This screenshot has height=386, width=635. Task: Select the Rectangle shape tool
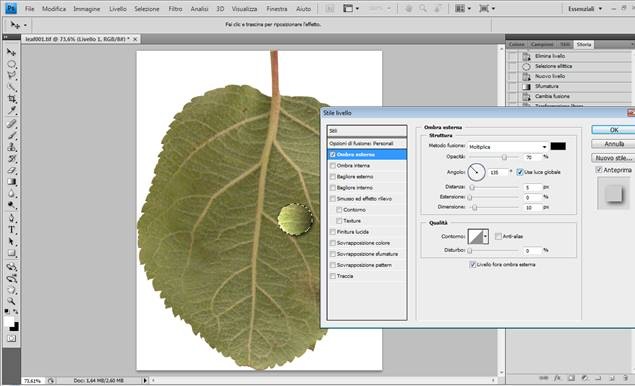pos(11,253)
